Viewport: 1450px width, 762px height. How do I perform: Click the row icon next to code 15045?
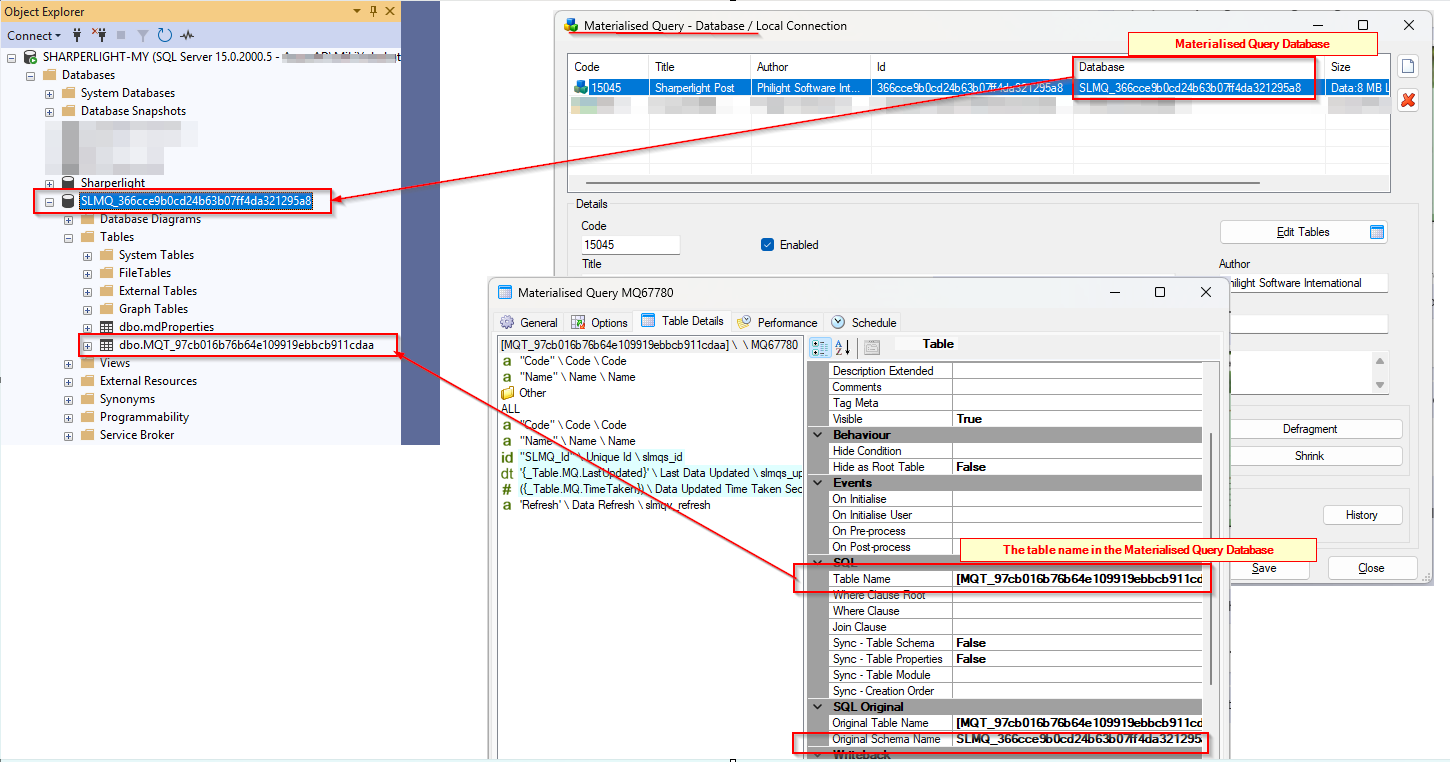pyautogui.click(x=581, y=88)
